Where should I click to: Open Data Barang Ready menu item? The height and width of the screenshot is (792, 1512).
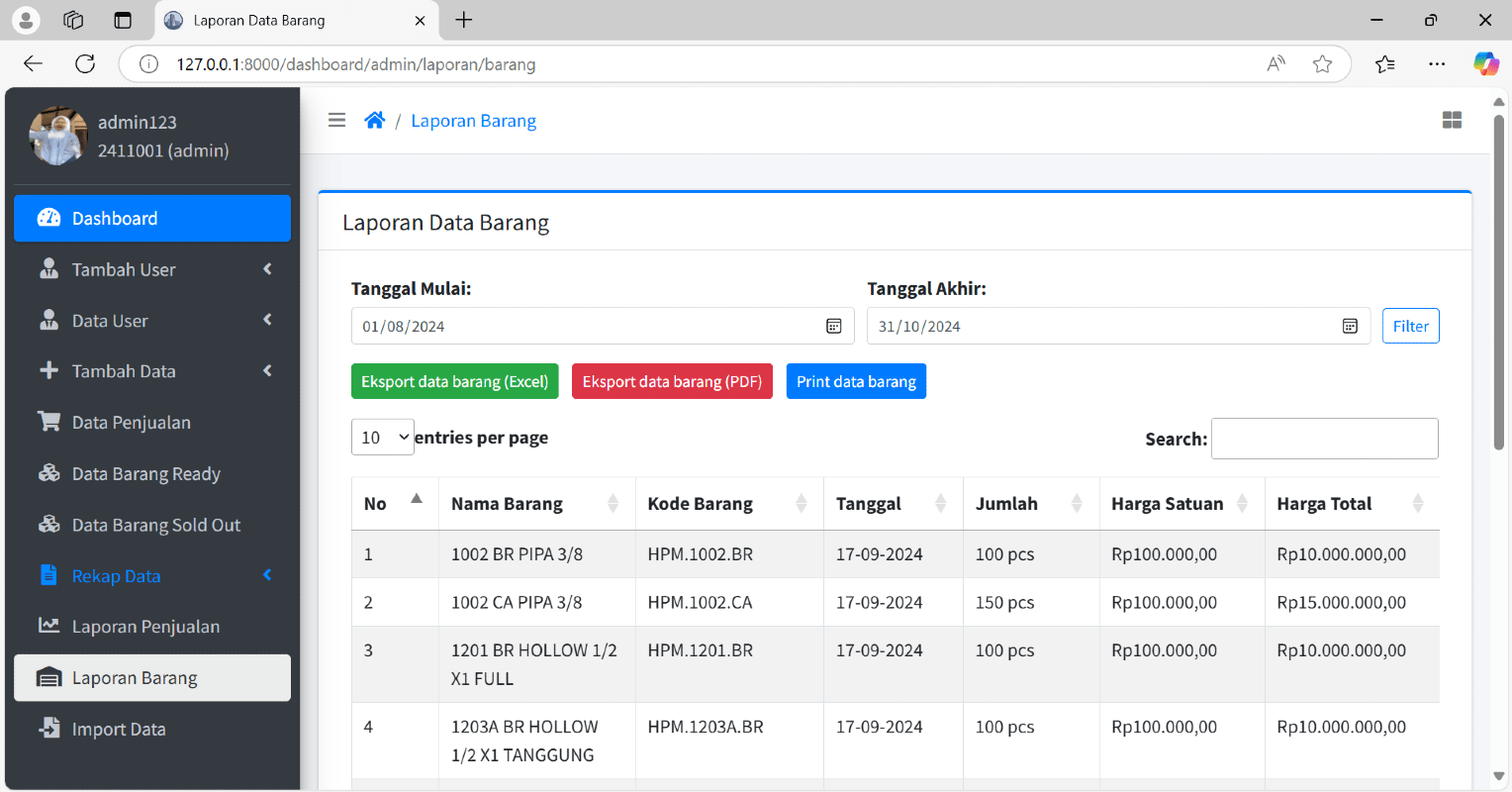tap(152, 473)
